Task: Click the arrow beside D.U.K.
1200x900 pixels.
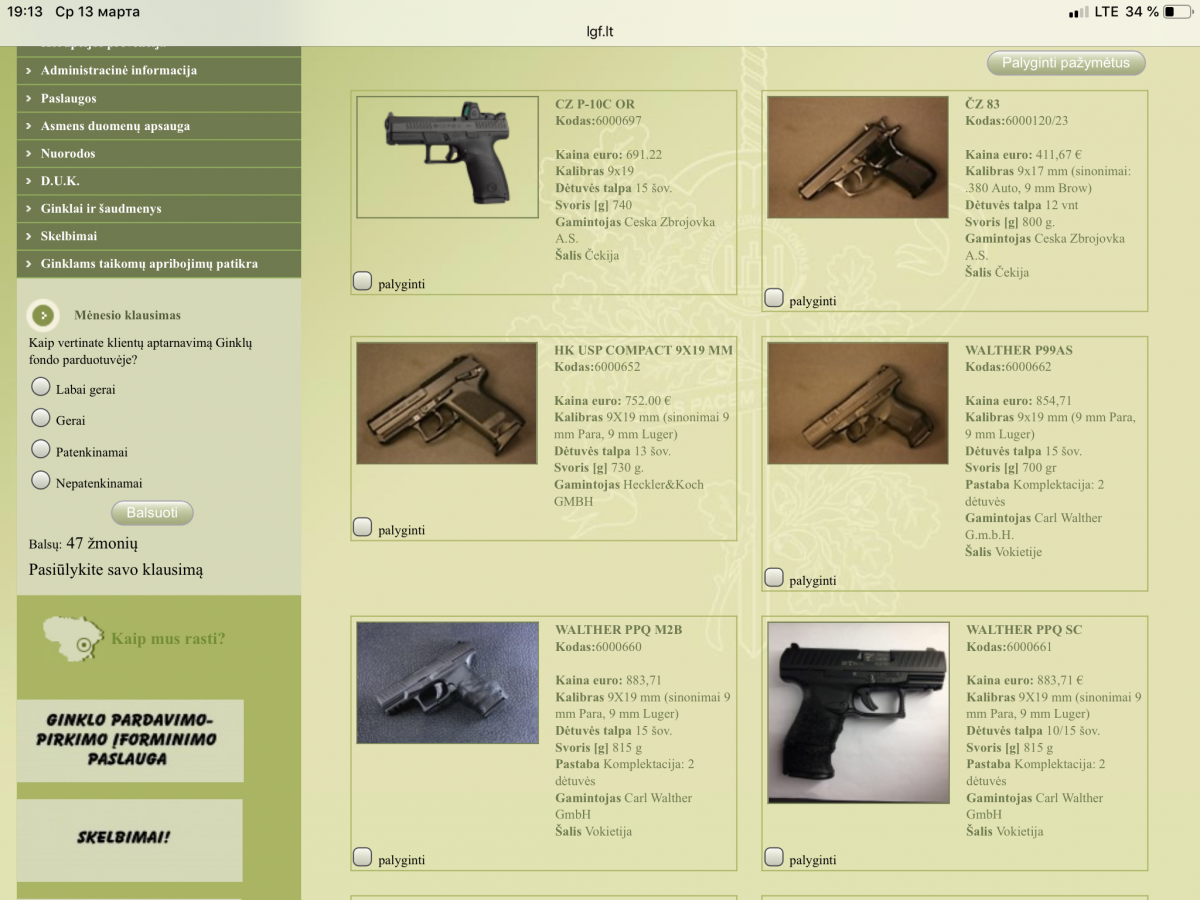Action: point(29,181)
